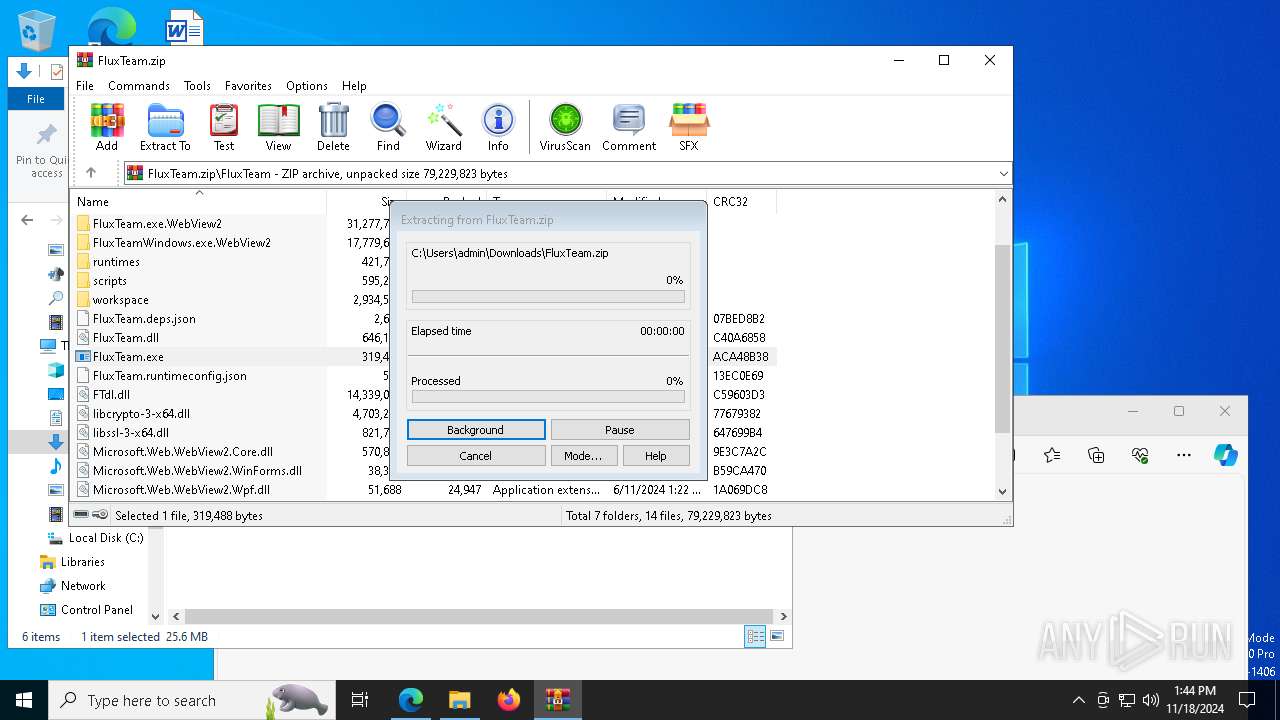Open Local Disk (C:) in Explorer pane
This screenshot has height=720, width=1280.
(x=105, y=538)
